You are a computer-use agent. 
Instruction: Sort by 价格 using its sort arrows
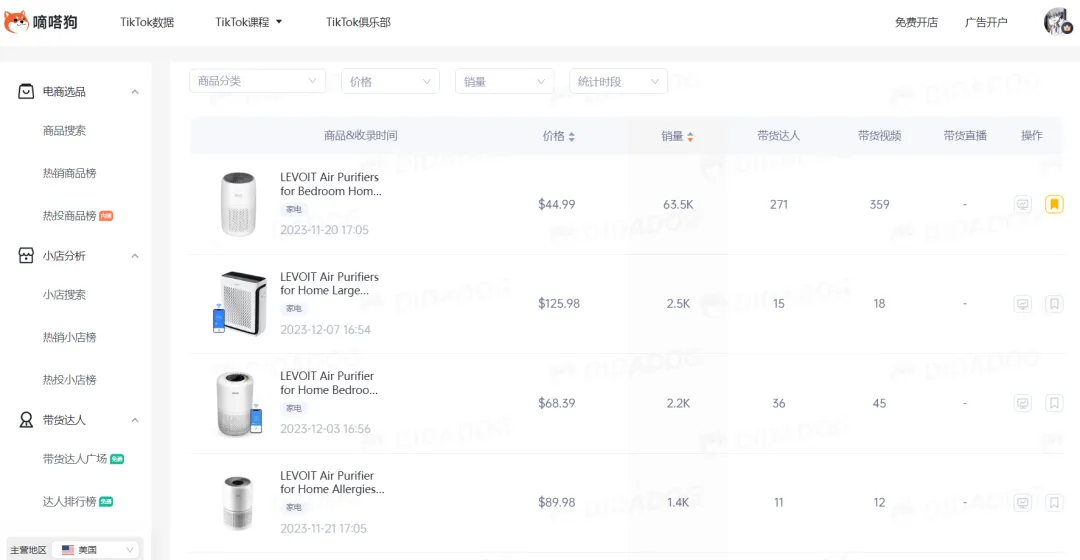tap(572, 136)
